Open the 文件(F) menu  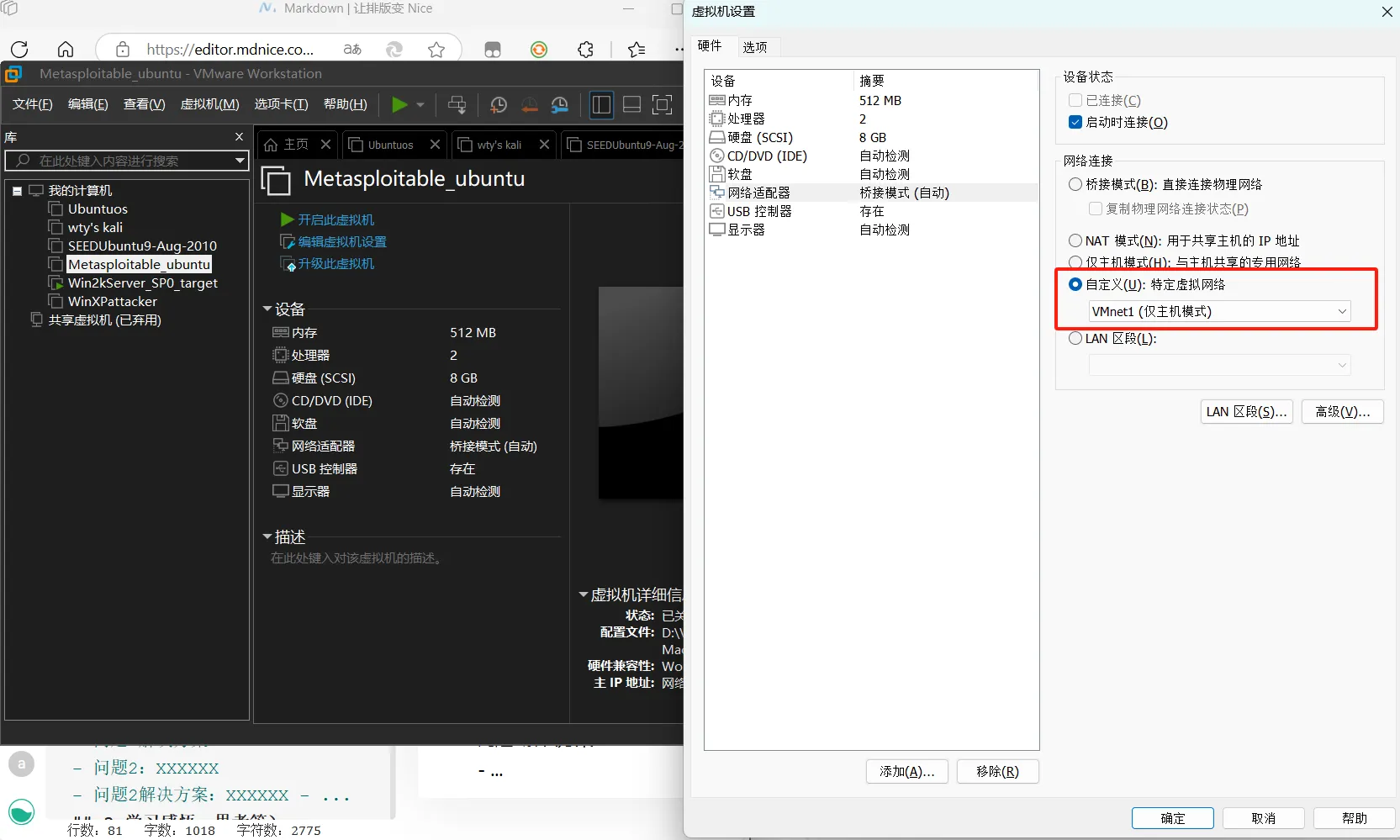click(x=33, y=104)
